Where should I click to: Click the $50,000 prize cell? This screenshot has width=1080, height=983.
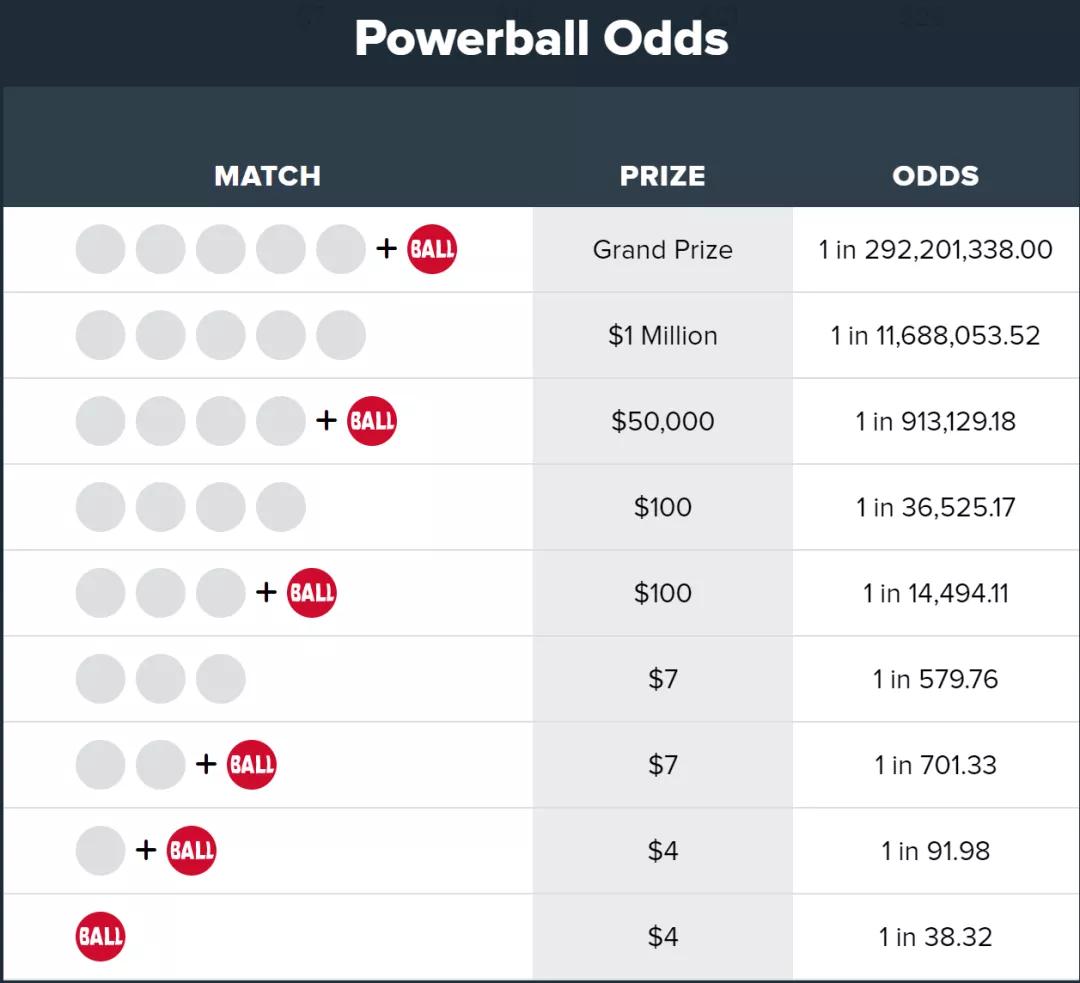pyautogui.click(x=662, y=421)
